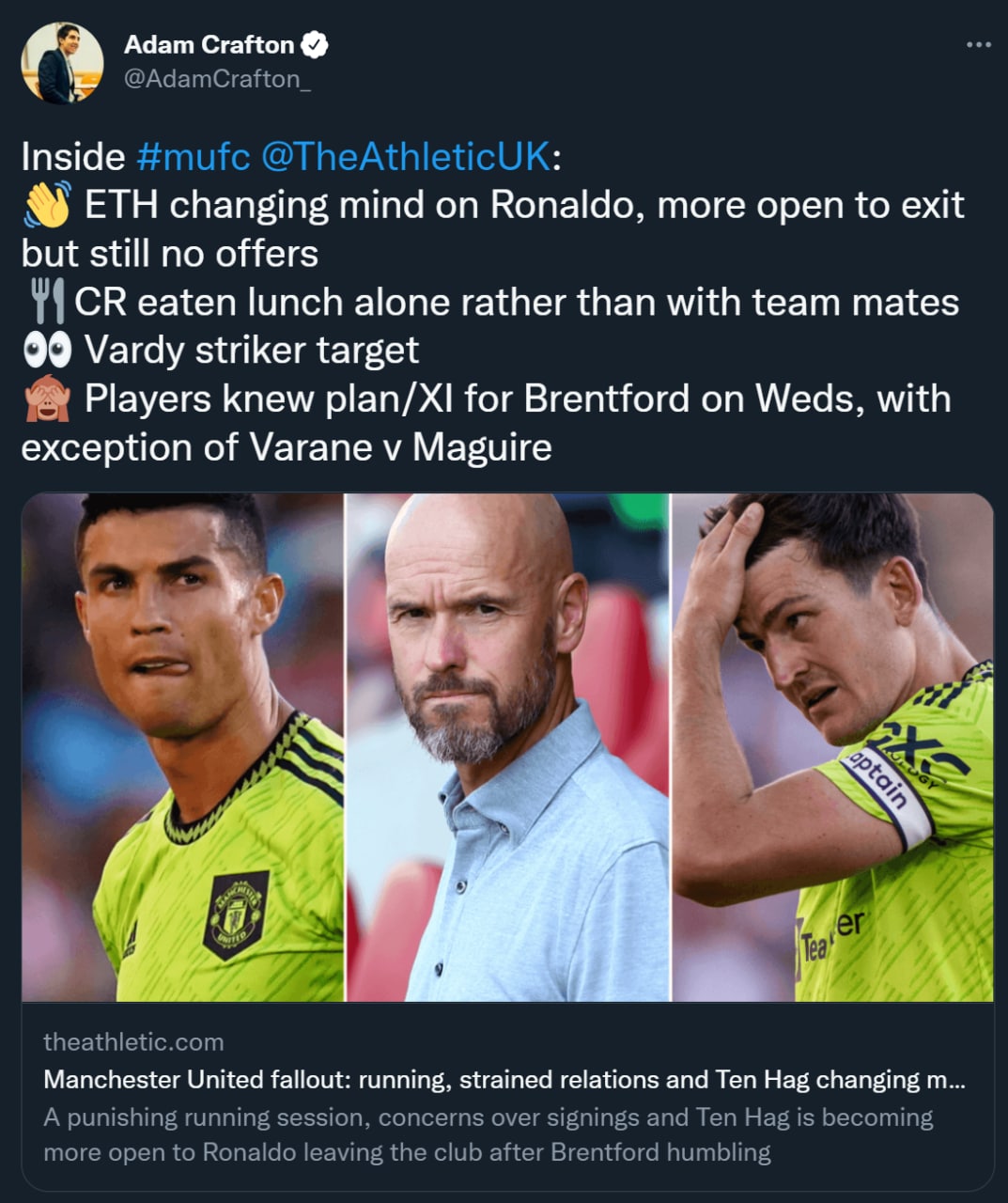Click the Ronaldo photo in link preview

(183, 747)
